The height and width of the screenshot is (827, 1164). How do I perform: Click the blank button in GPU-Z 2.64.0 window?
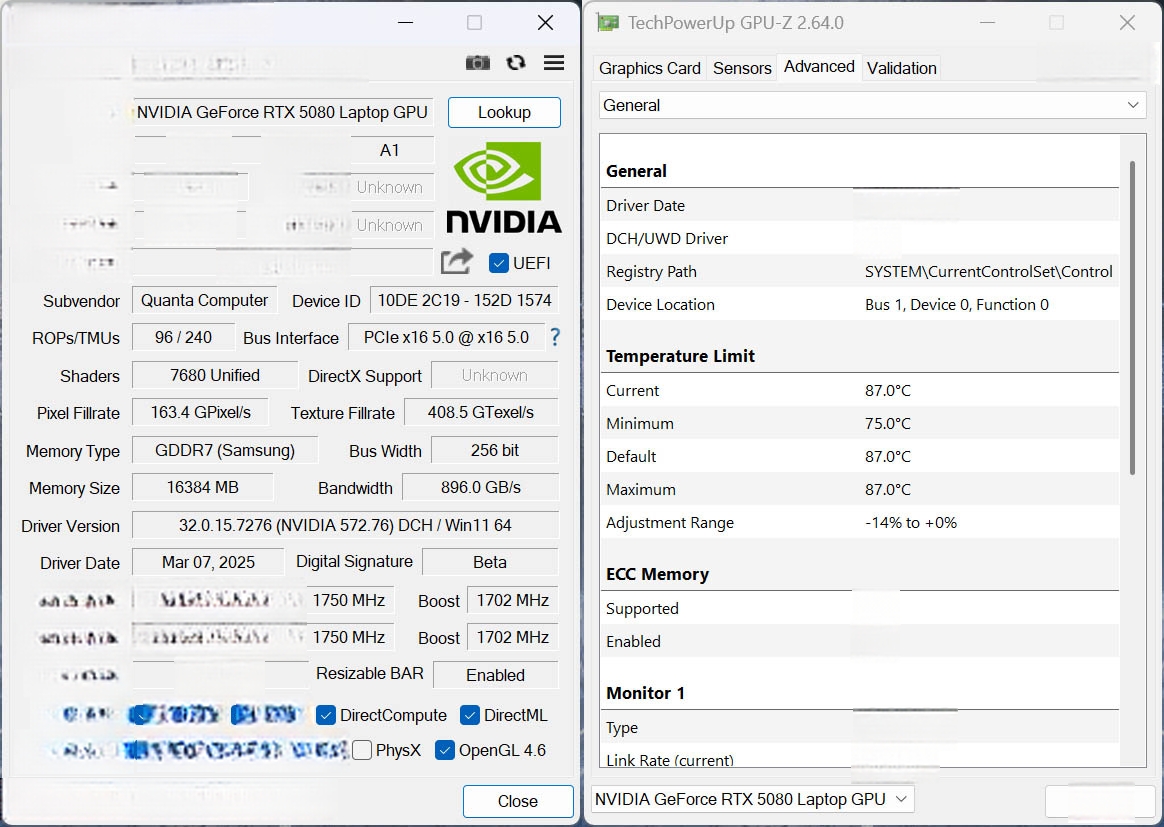[1099, 802]
